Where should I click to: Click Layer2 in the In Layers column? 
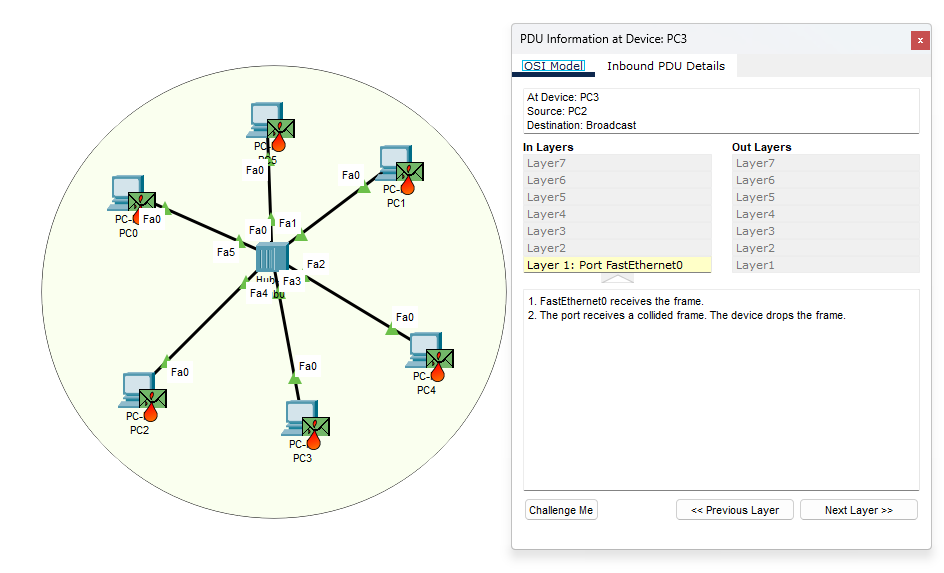(617, 248)
